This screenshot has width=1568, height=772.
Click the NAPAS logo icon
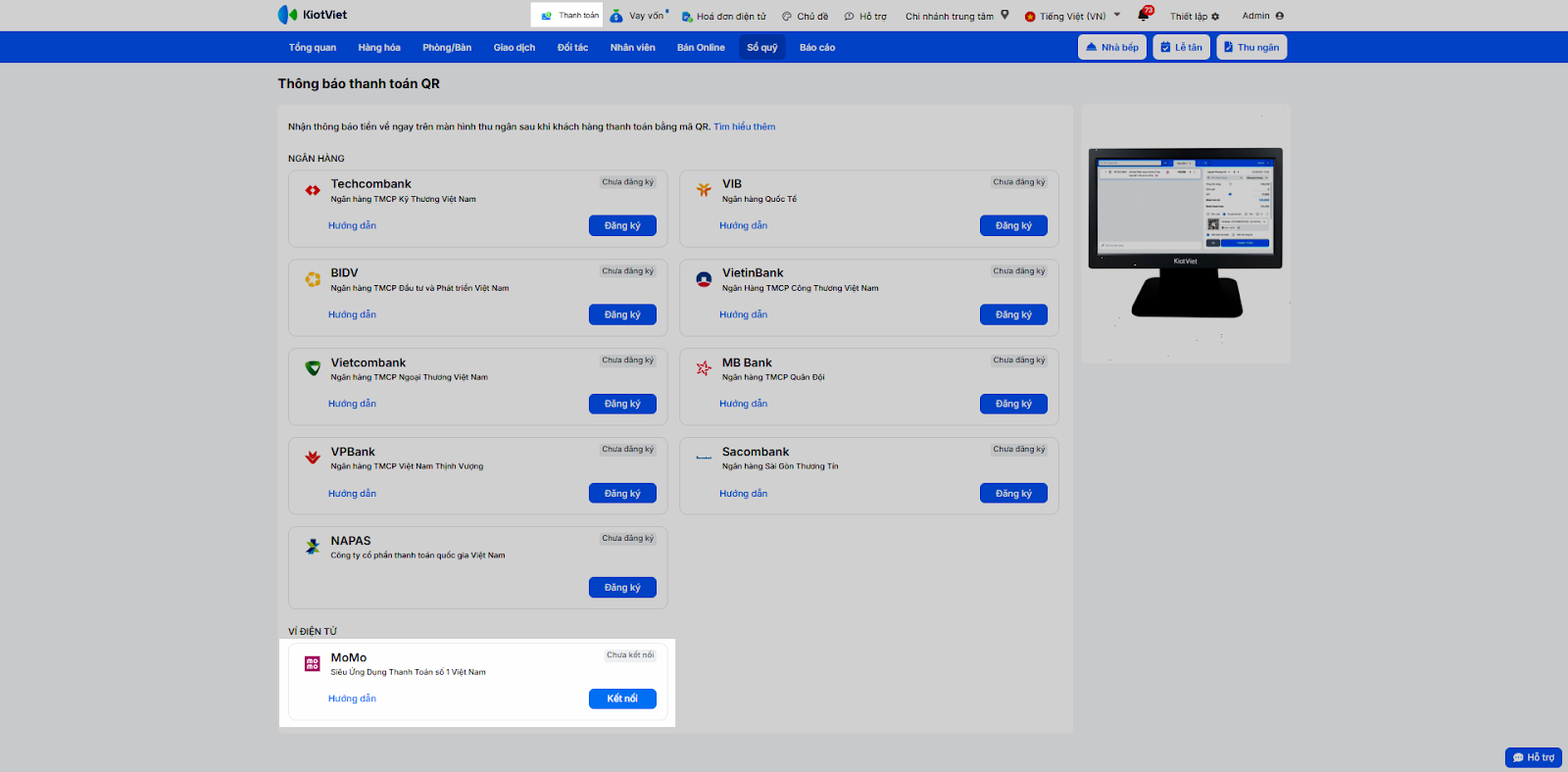coord(313,547)
